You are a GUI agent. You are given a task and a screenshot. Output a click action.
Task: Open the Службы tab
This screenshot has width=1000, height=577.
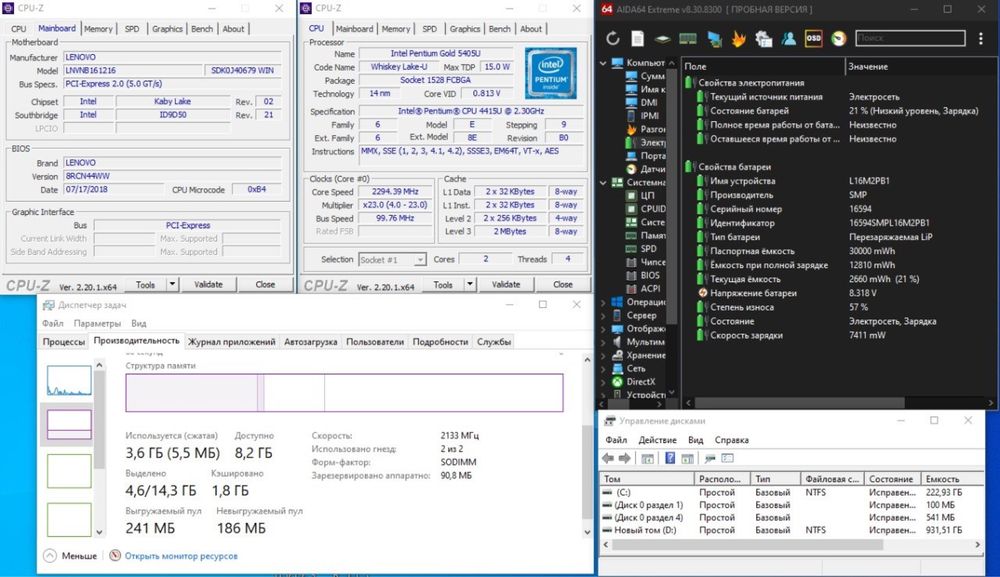[494, 342]
